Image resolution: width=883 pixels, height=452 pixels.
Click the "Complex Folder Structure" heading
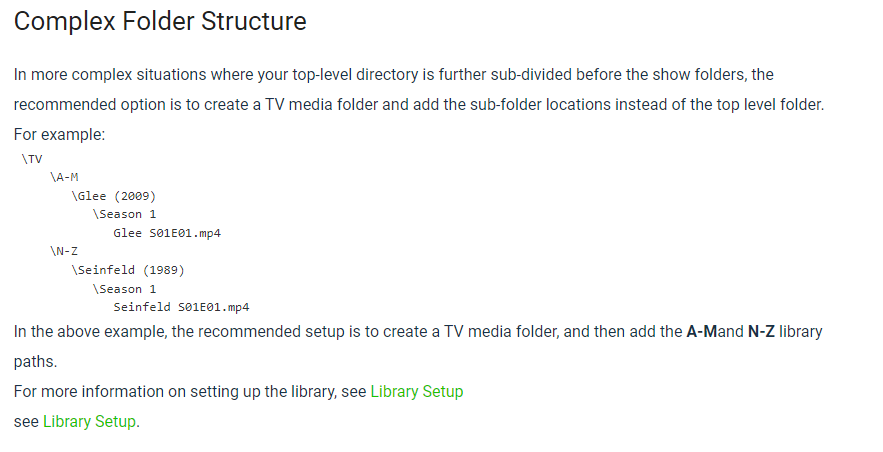(160, 21)
